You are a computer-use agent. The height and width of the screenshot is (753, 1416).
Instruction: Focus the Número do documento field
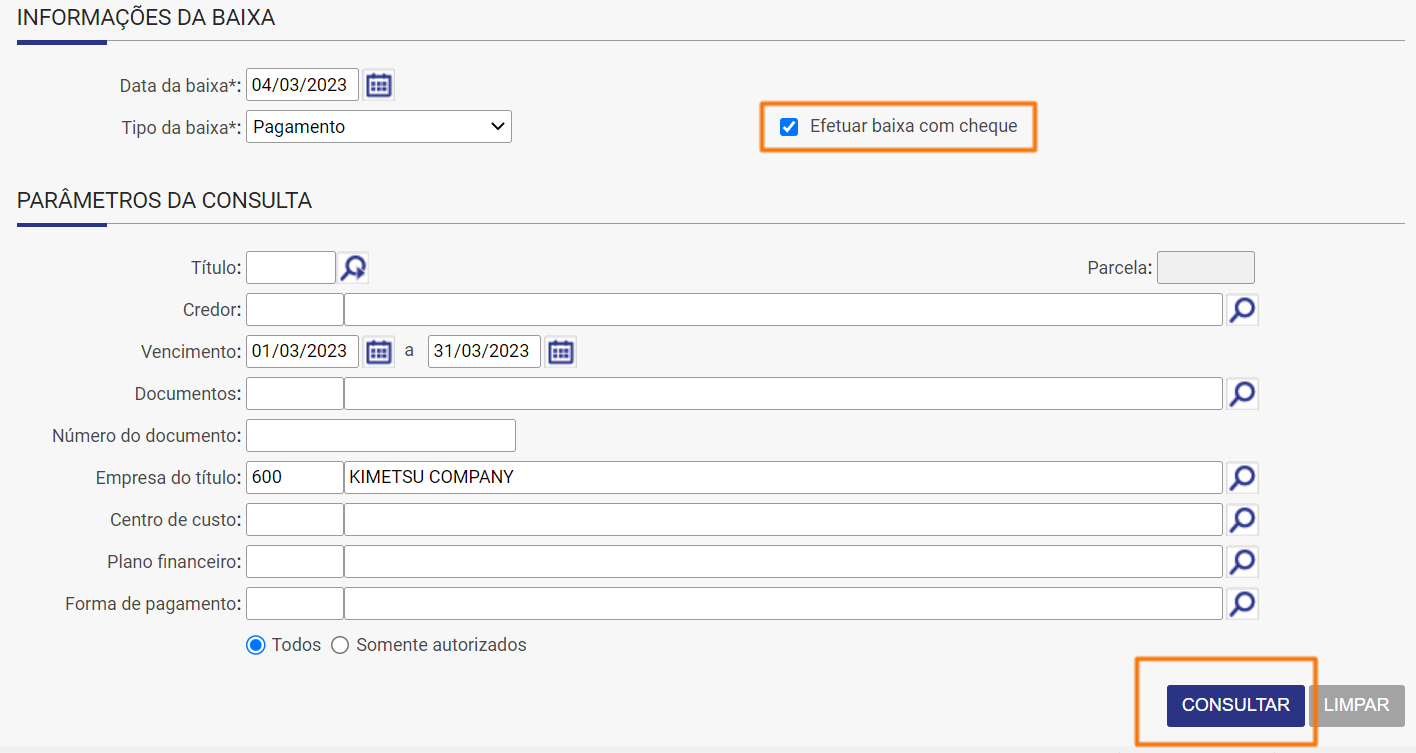click(x=381, y=436)
